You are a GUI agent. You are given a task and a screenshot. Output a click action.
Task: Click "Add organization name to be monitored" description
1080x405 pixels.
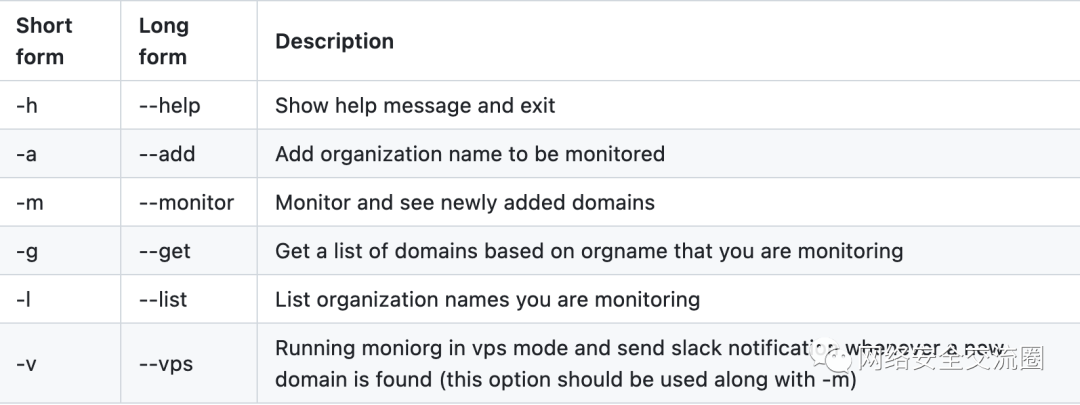pyautogui.click(x=470, y=154)
